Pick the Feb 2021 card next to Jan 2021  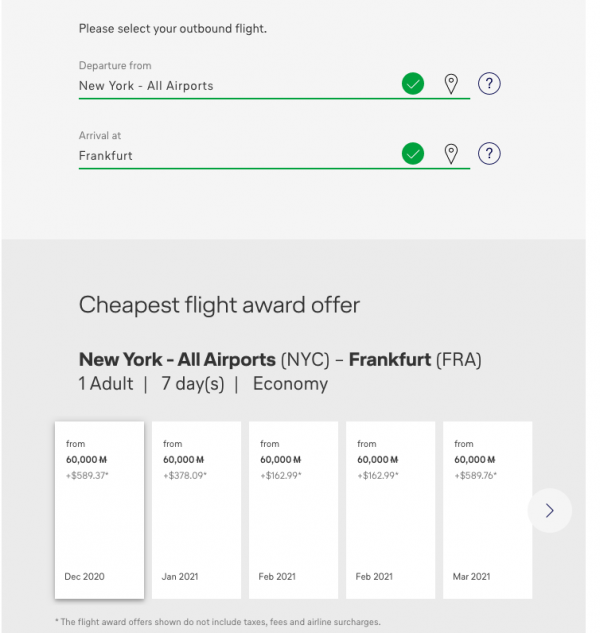click(293, 510)
